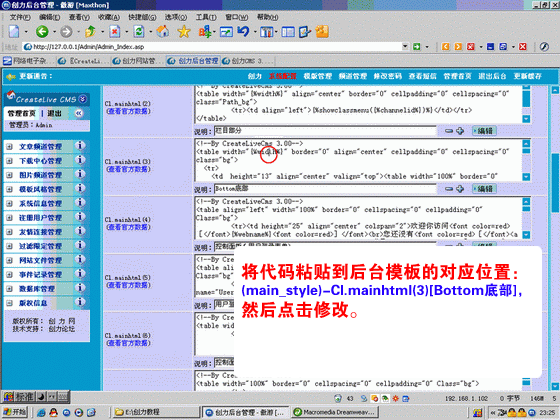
Task: Click the plus icon next to 栏目部分 field
Action: pyautogui.click(x=460, y=131)
